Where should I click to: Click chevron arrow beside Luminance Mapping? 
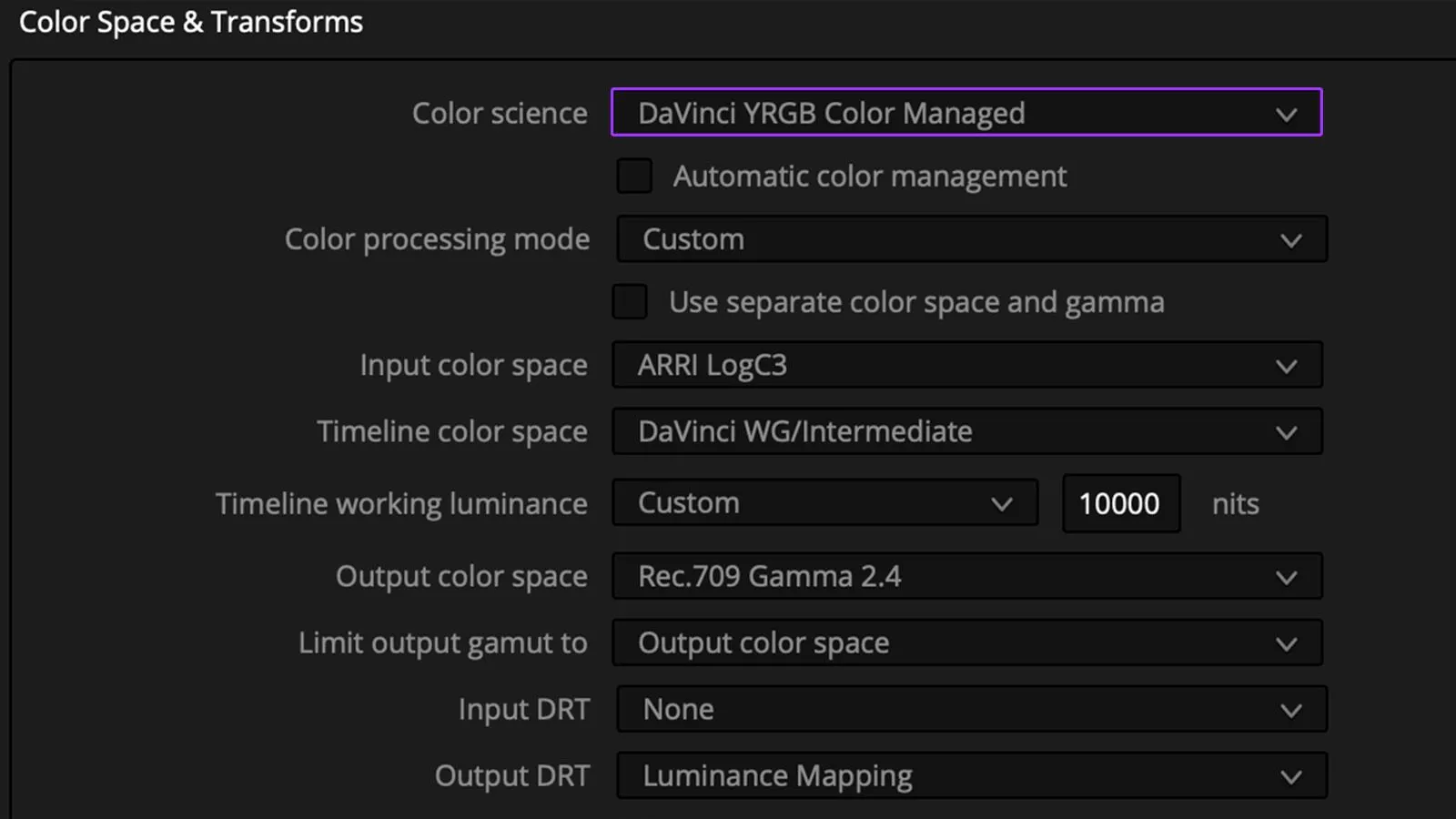(1290, 777)
